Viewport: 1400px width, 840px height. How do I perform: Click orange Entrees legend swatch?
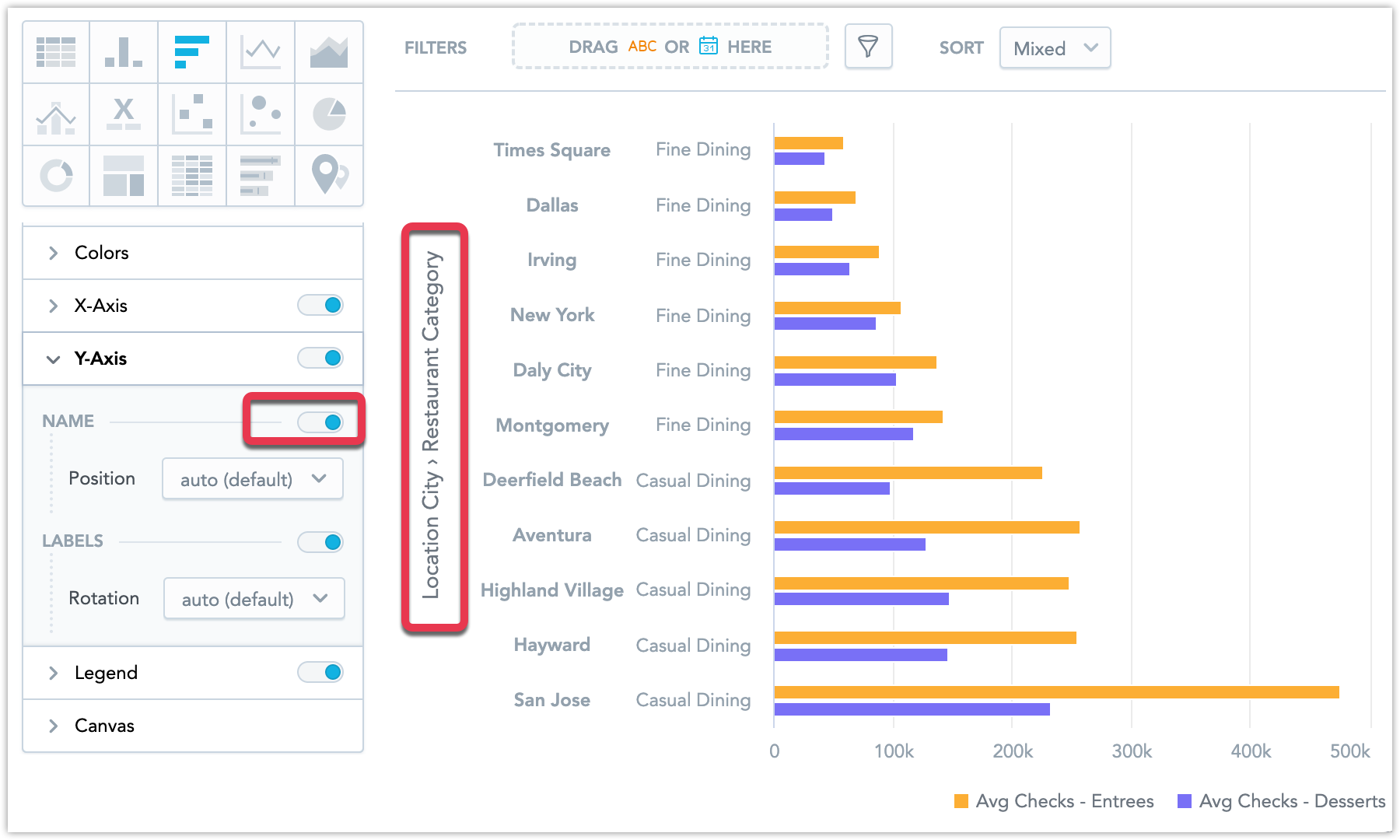coord(961,801)
